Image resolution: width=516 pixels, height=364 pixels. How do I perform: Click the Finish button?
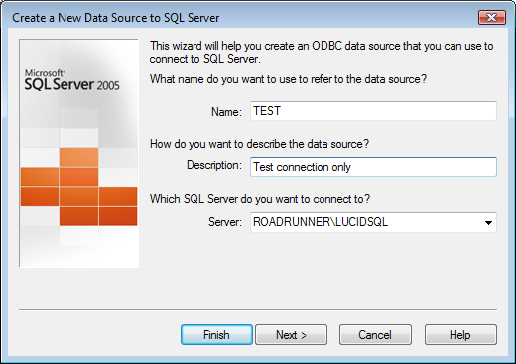coord(217,335)
